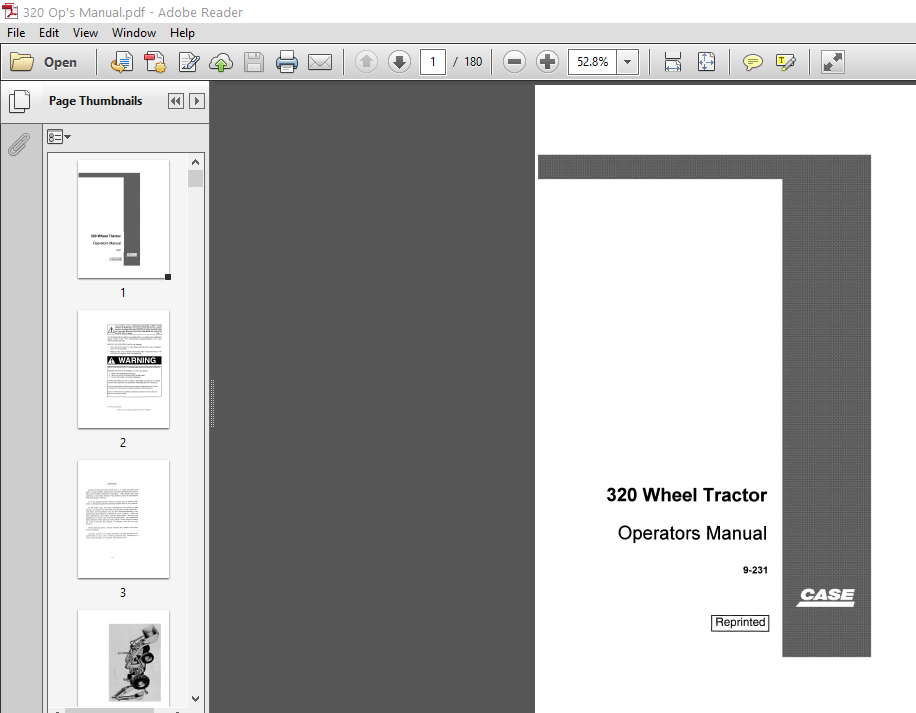Open the Help menu

click(x=182, y=33)
